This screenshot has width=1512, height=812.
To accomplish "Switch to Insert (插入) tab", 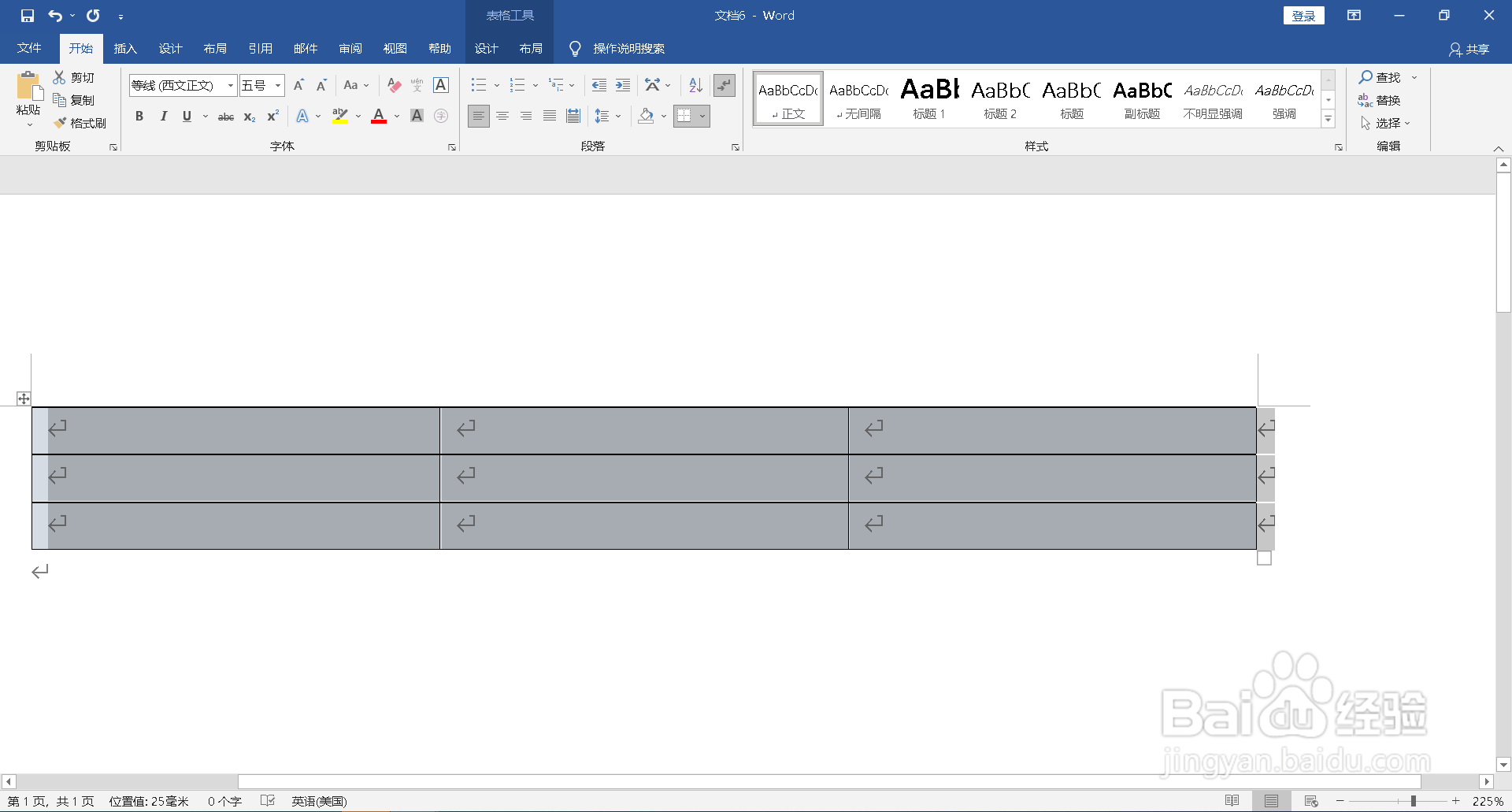I will click(125, 48).
